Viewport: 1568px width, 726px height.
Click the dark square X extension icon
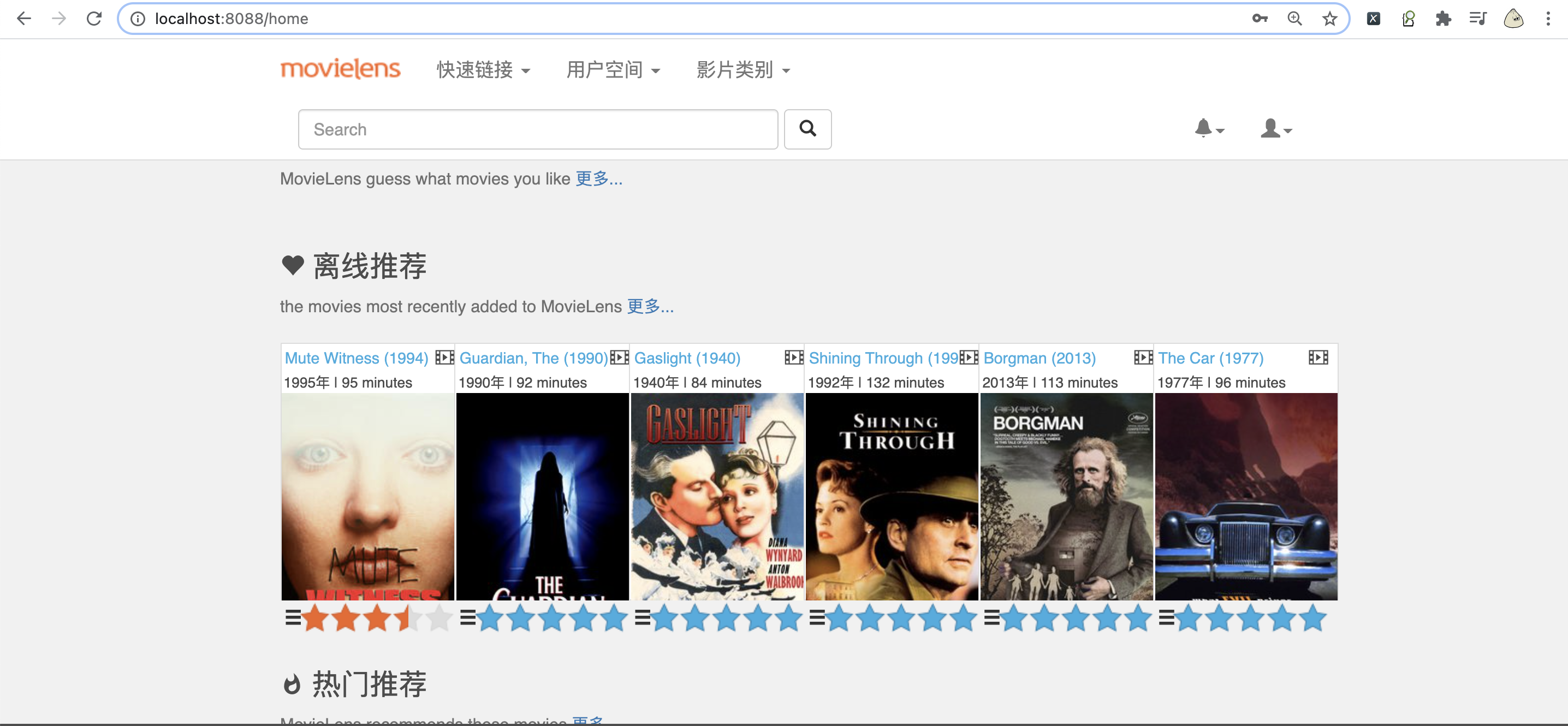(1373, 19)
